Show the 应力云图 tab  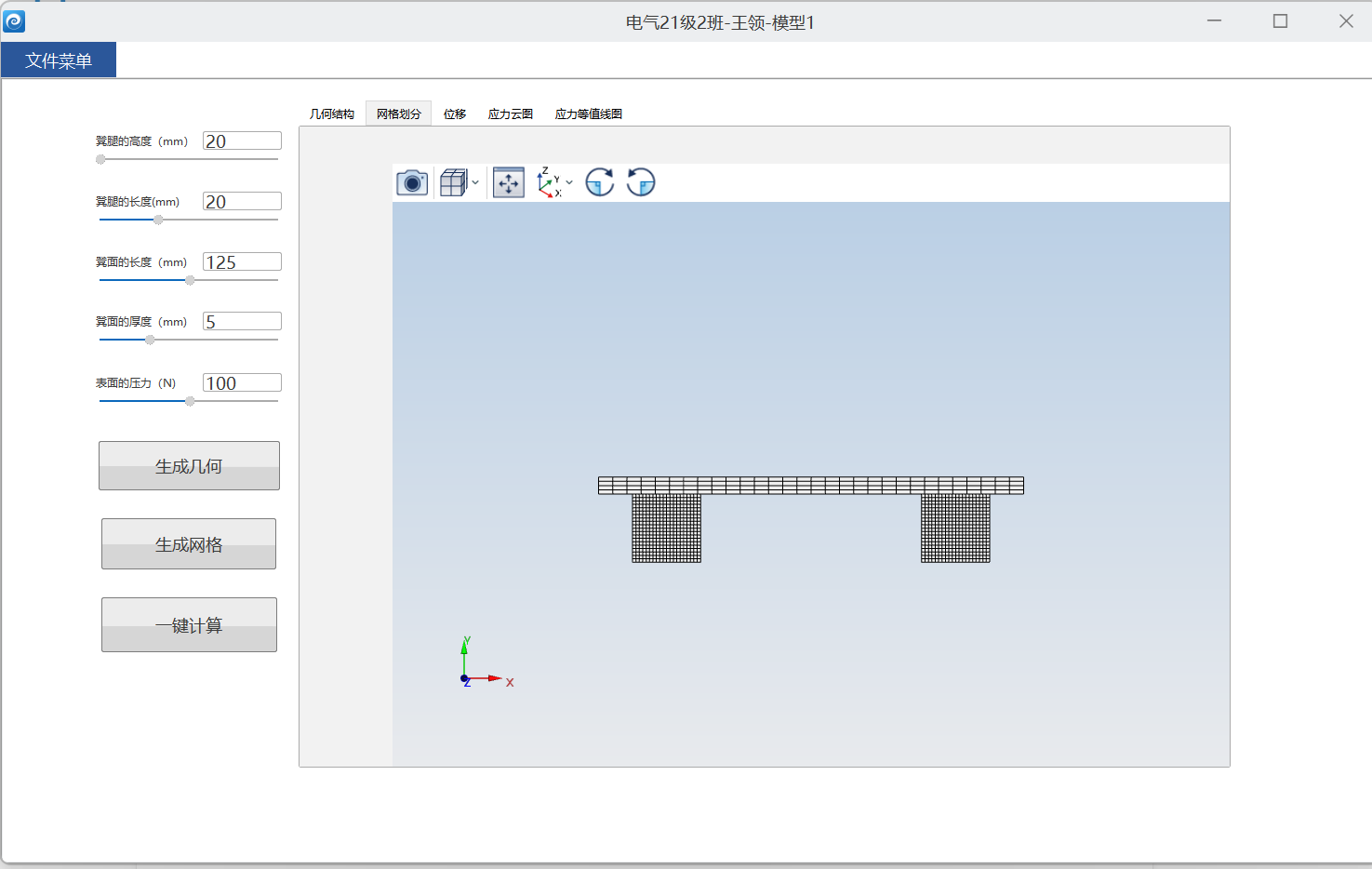[x=511, y=114]
